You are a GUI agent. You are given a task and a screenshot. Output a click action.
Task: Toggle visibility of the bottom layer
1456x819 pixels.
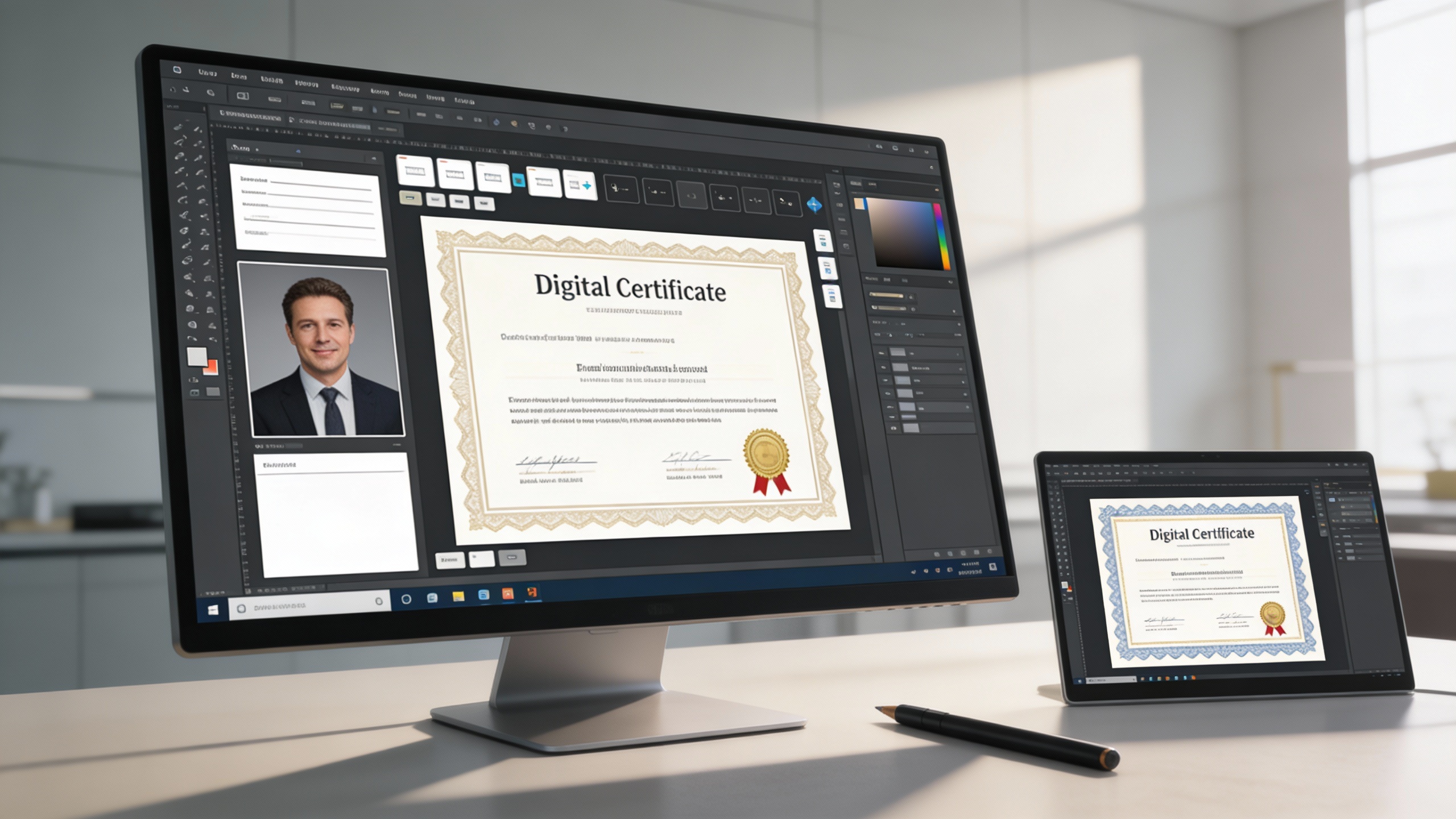(x=894, y=428)
